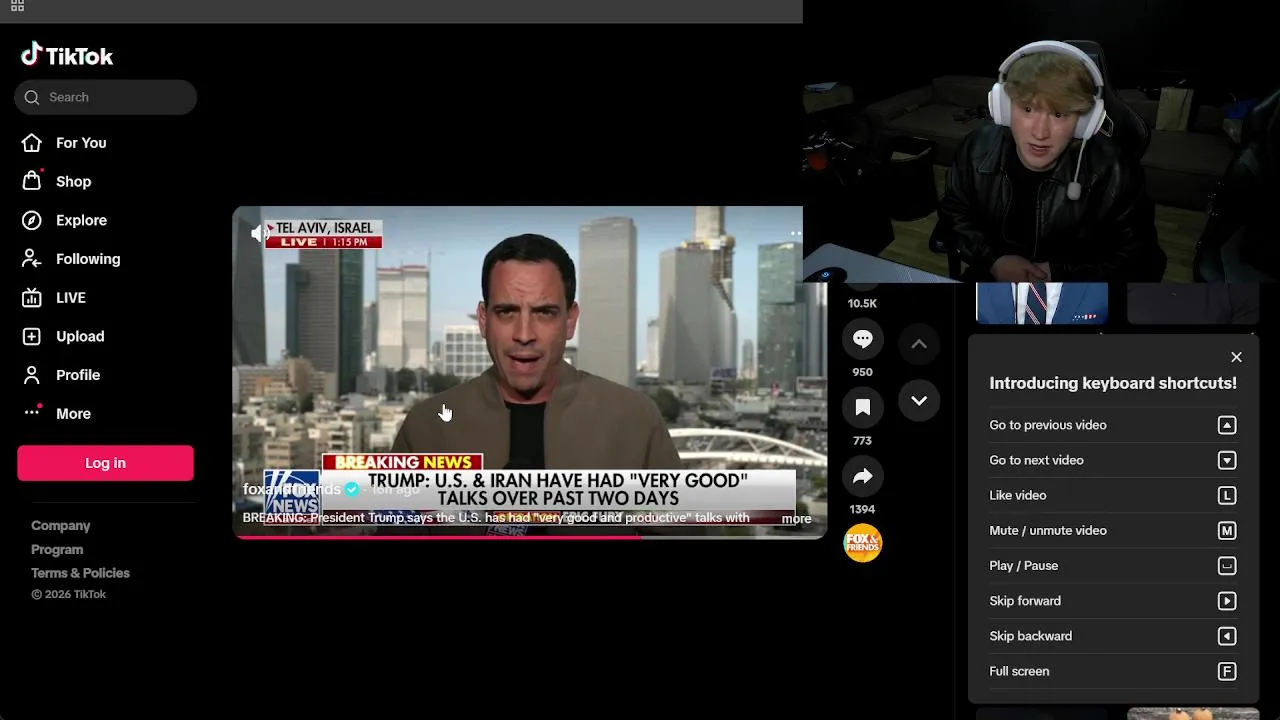The width and height of the screenshot is (1280, 720).
Task: Click the video player to pause playback
Action: point(529,372)
